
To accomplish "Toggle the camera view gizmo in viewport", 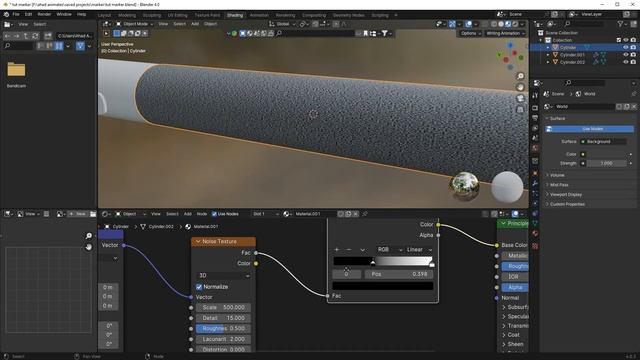I will (520, 98).
